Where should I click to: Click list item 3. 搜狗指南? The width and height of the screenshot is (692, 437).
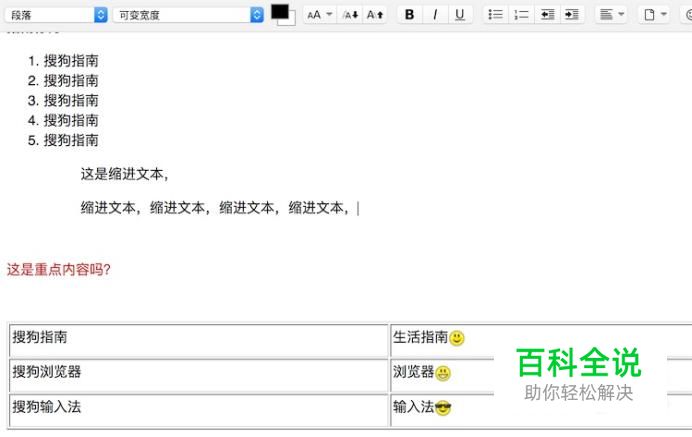pos(63,100)
